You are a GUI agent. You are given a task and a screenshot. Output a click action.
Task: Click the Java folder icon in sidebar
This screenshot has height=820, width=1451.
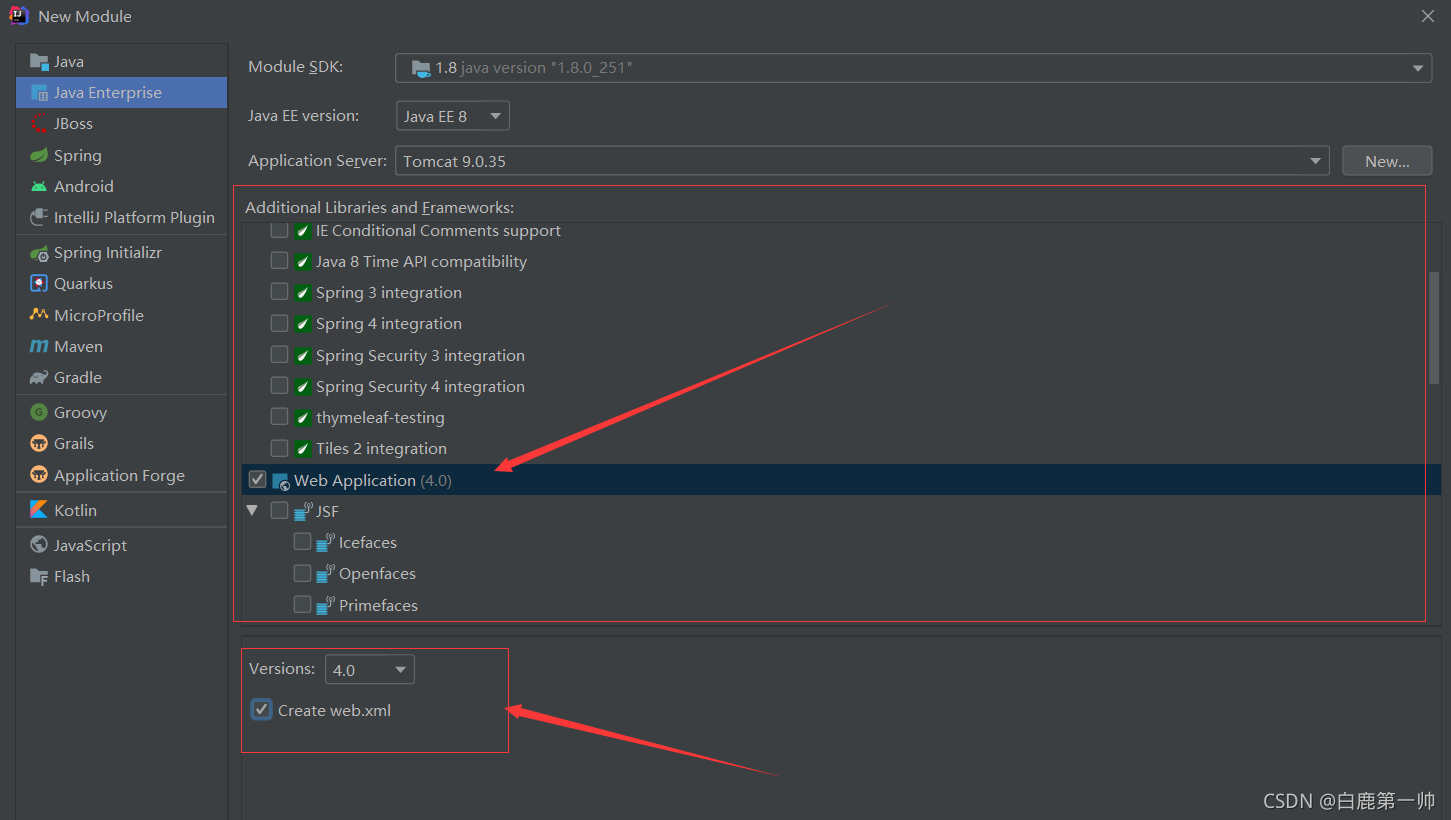39,61
